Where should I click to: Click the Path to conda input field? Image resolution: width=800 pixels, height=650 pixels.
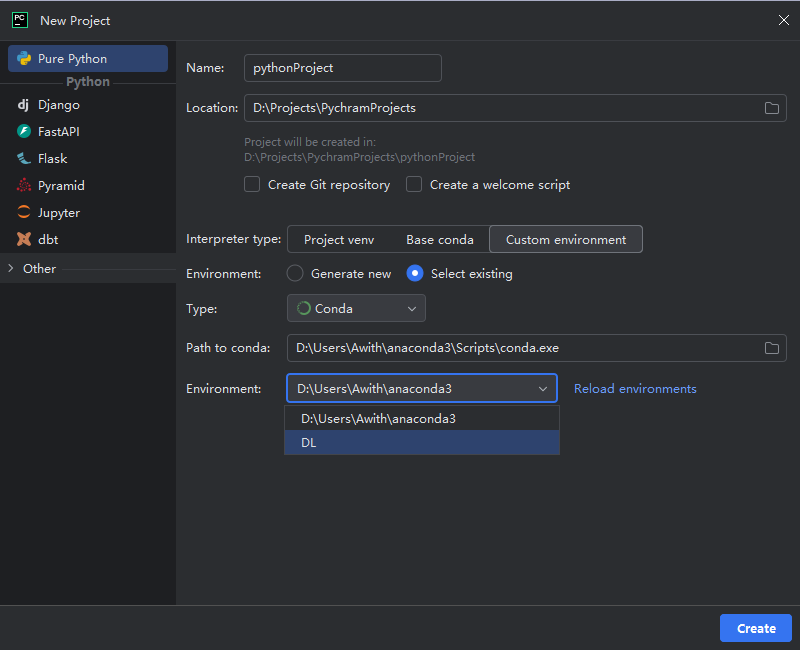(537, 348)
